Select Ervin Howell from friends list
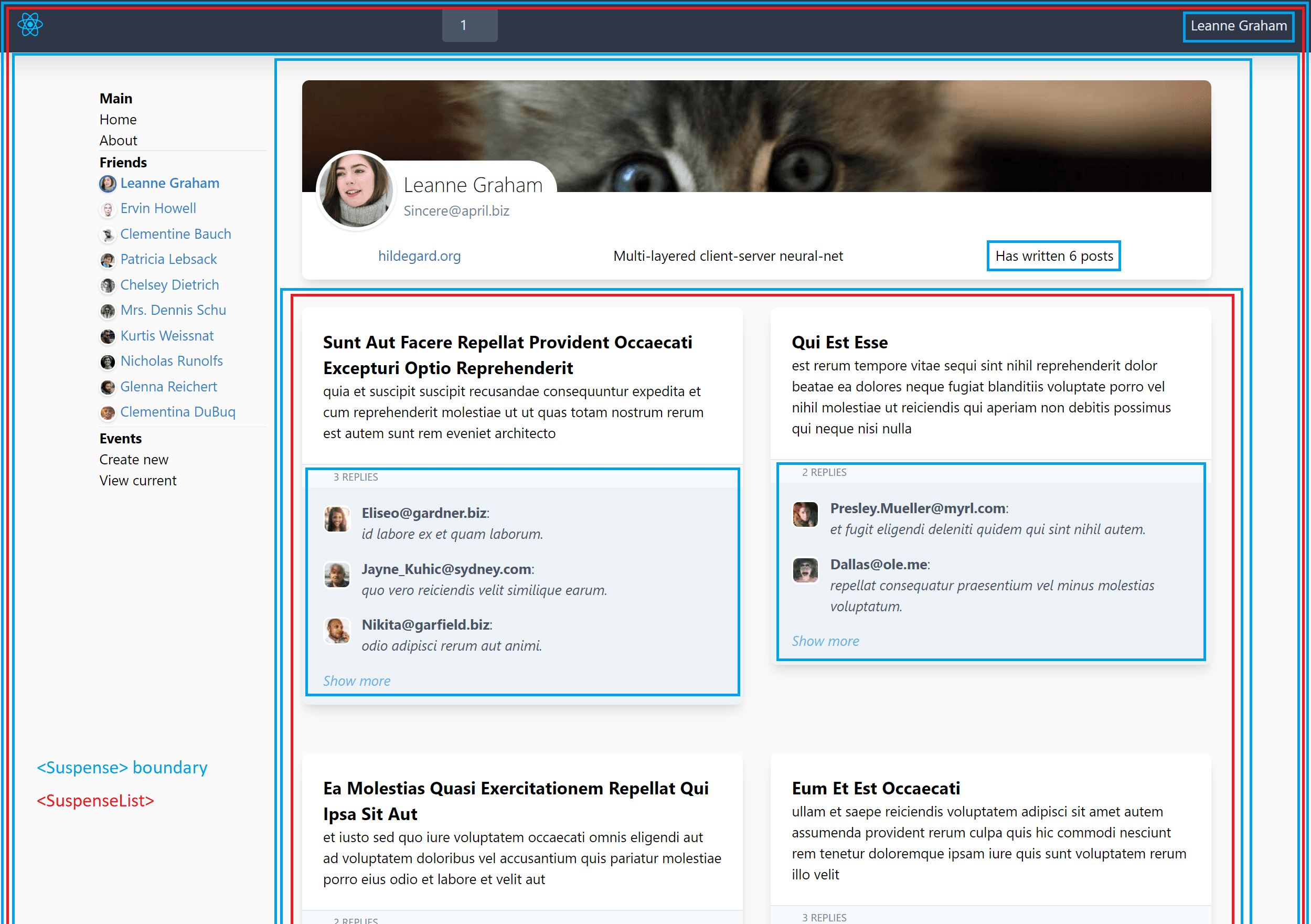The image size is (1311, 924). [158, 208]
